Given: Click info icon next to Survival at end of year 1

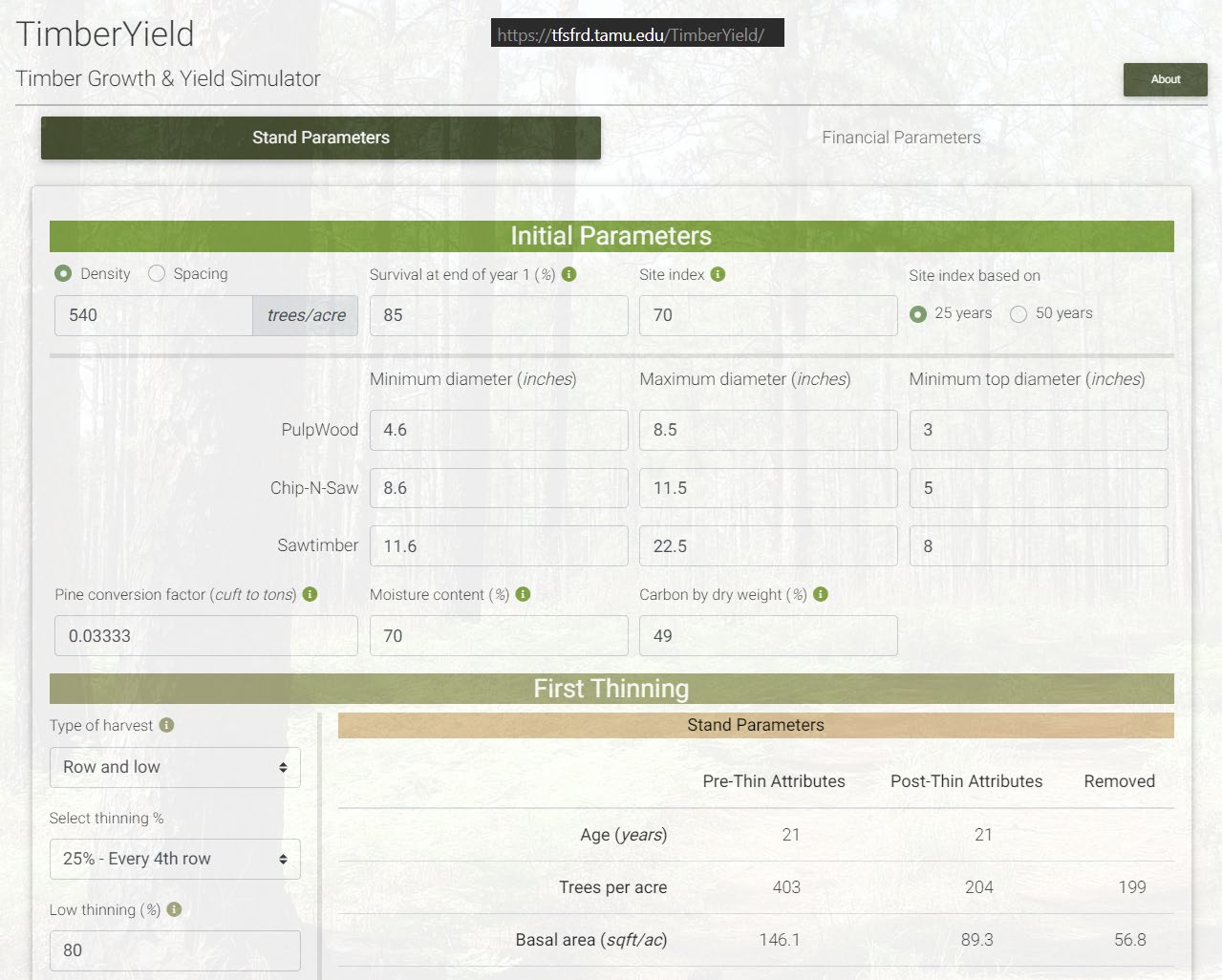Looking at the screenshot, I should pos(568,274).
